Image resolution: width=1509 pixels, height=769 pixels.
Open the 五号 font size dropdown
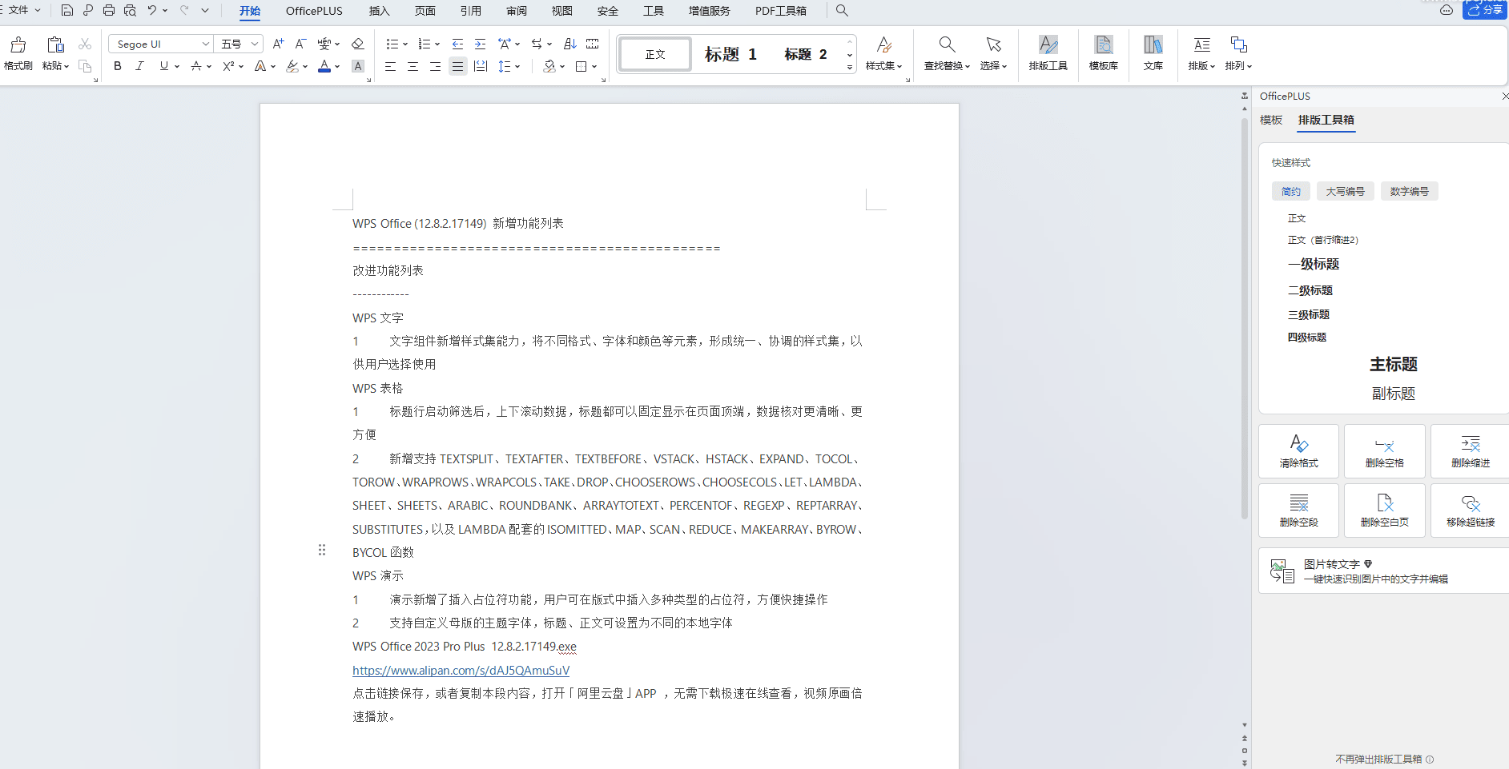[255, 44]
